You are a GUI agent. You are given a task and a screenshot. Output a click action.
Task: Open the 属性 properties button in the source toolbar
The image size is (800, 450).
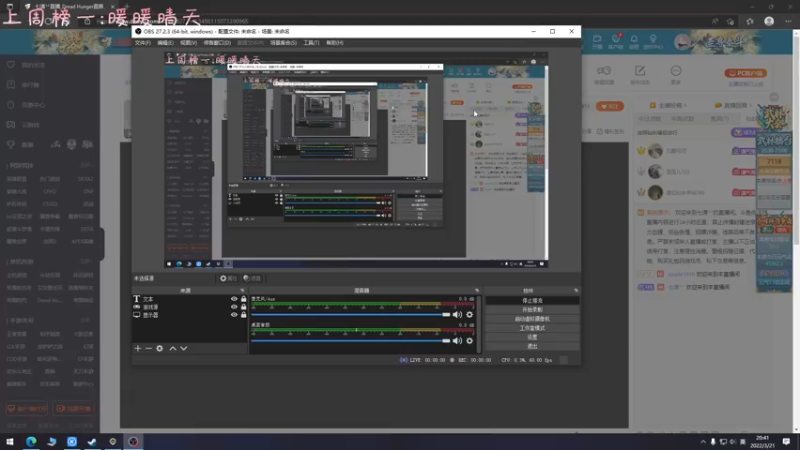coord(228,279)
